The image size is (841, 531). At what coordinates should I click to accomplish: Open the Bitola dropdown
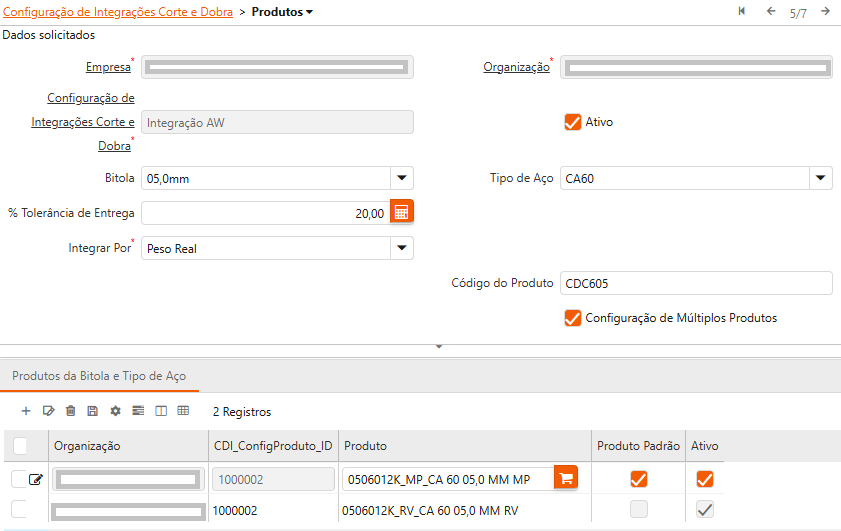coord(401,178)
